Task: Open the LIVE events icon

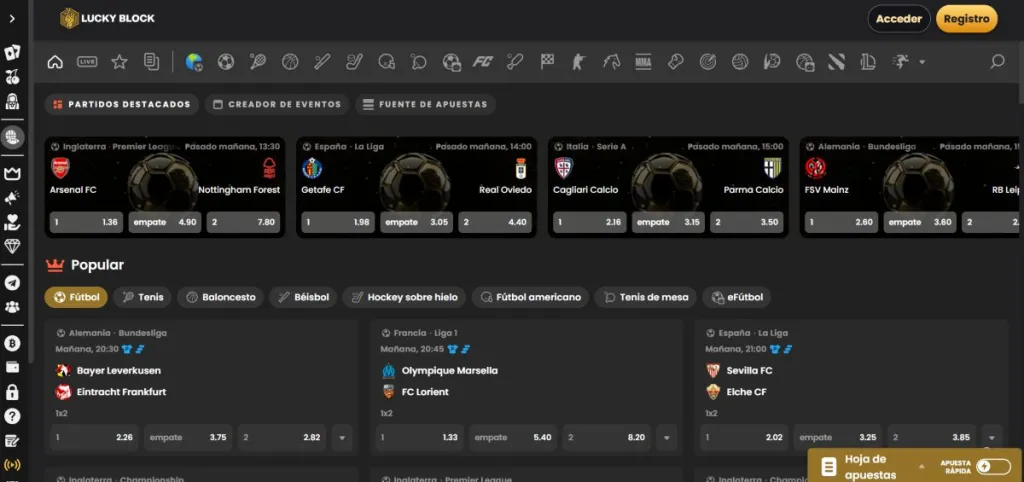Action: tap(87, 62)
